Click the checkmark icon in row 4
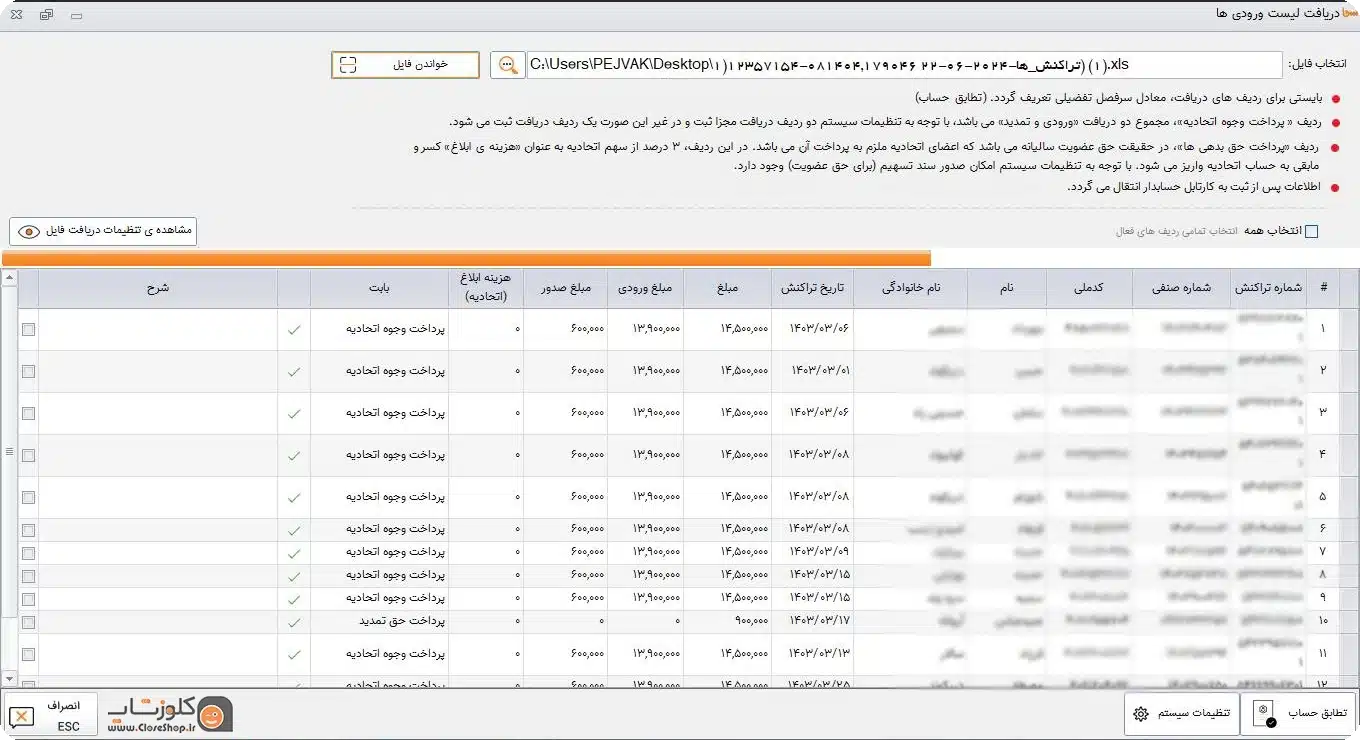1360x740 pixels. (x=293, y=455)
